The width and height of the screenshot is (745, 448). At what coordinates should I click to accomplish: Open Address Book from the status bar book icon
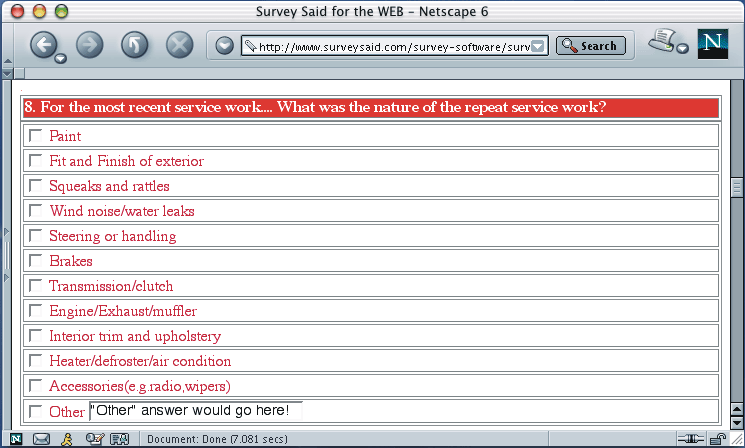point(120,439)
